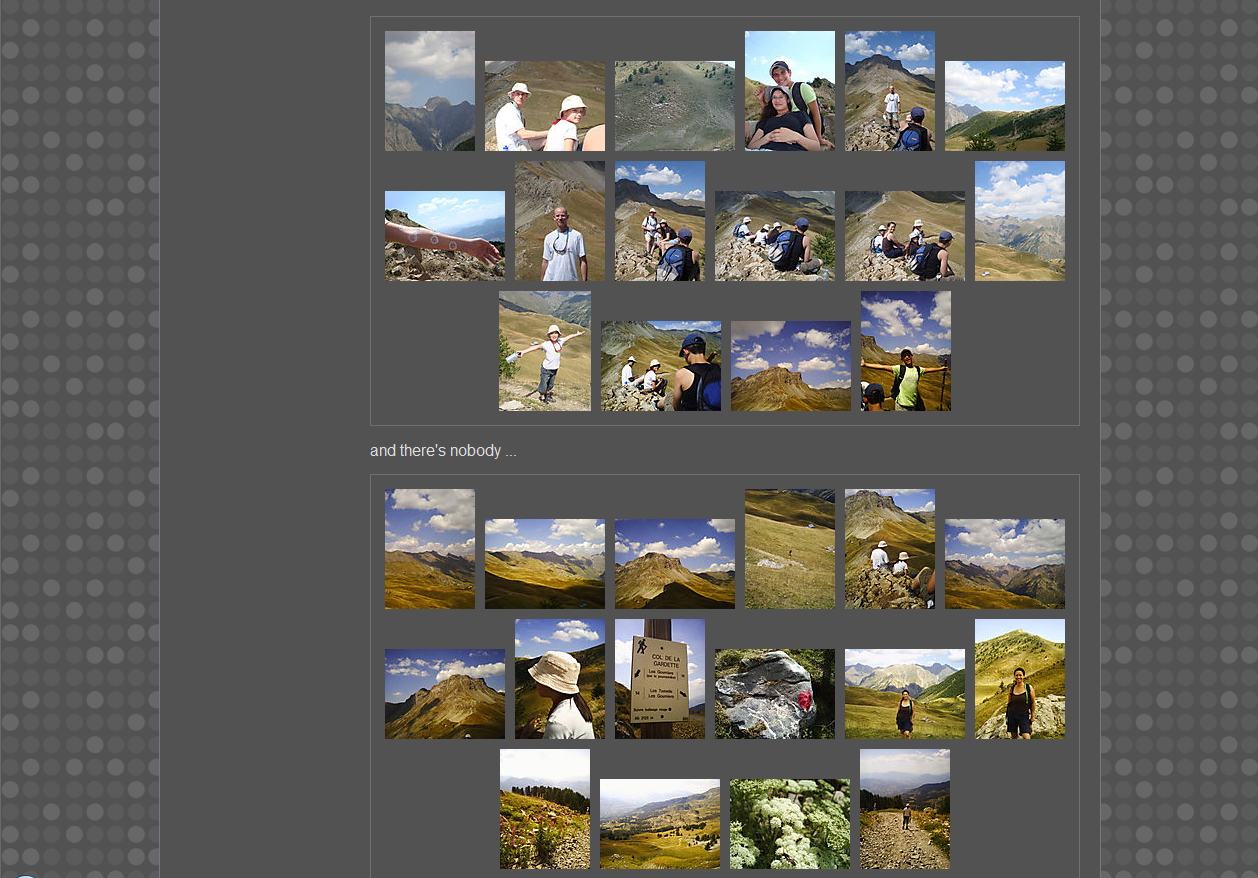Open man standing on ridge below rocky peak
This screenshot has width=1258, height=878.
889,91
